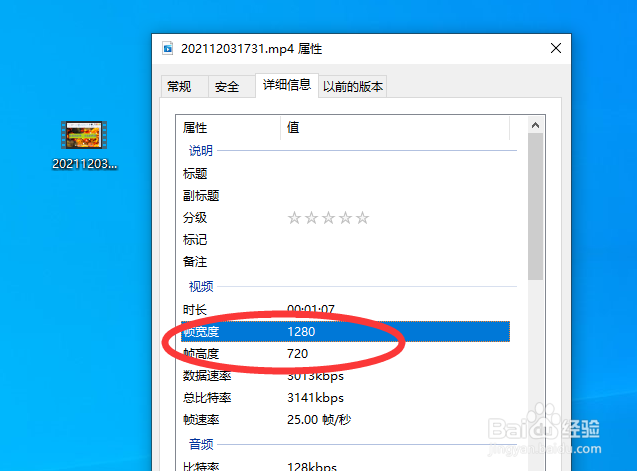
Task: Click the 3141kbps total bitrate value
Action: click(315, 398)
